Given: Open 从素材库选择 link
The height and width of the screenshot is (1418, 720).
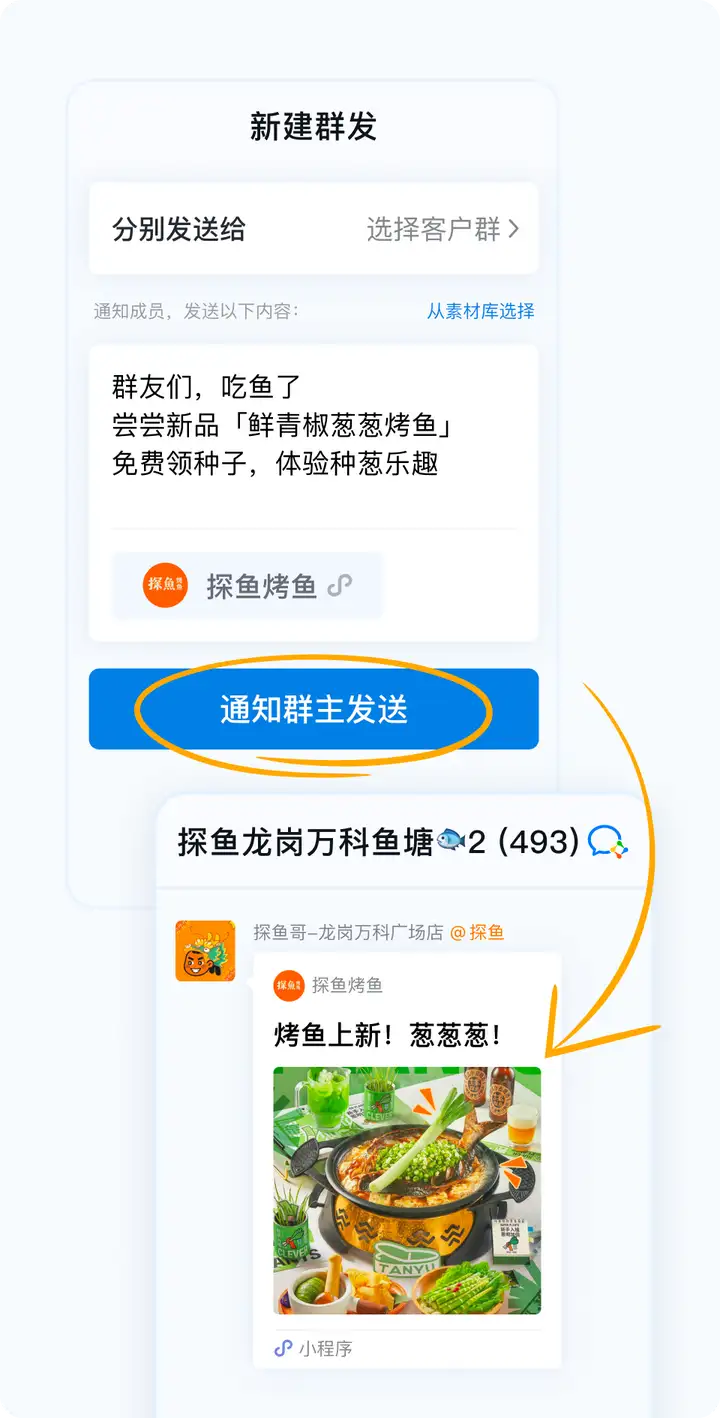Looking at the screenshot, I should 481,311.
